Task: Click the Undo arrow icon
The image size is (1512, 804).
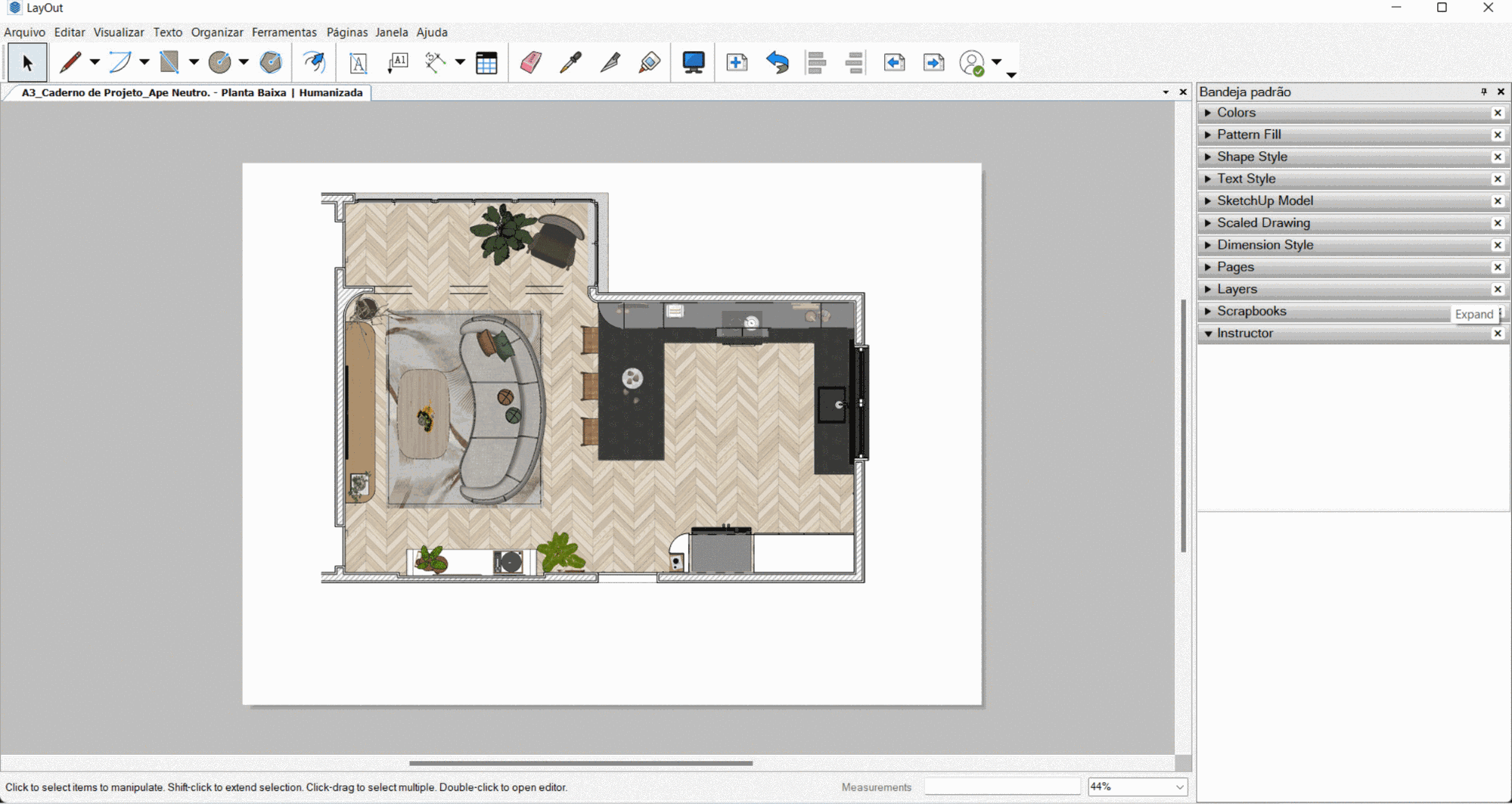Action: (x=777, y=62)
